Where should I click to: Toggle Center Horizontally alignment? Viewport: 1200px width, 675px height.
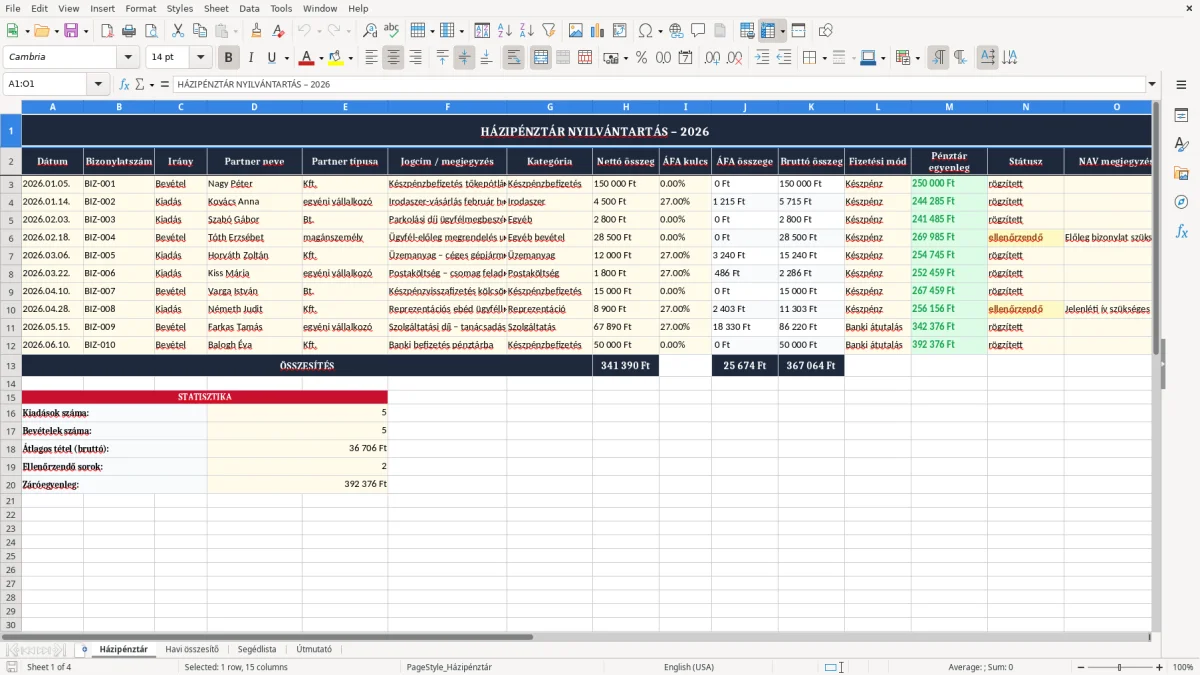(393, 58)
